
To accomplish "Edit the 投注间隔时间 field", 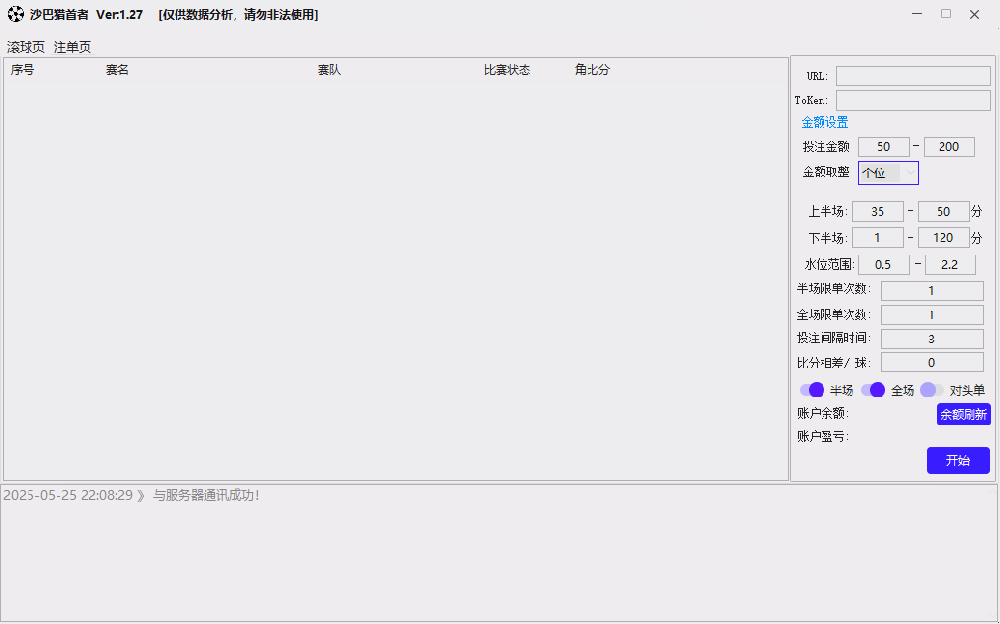I will tap(932, 339).
